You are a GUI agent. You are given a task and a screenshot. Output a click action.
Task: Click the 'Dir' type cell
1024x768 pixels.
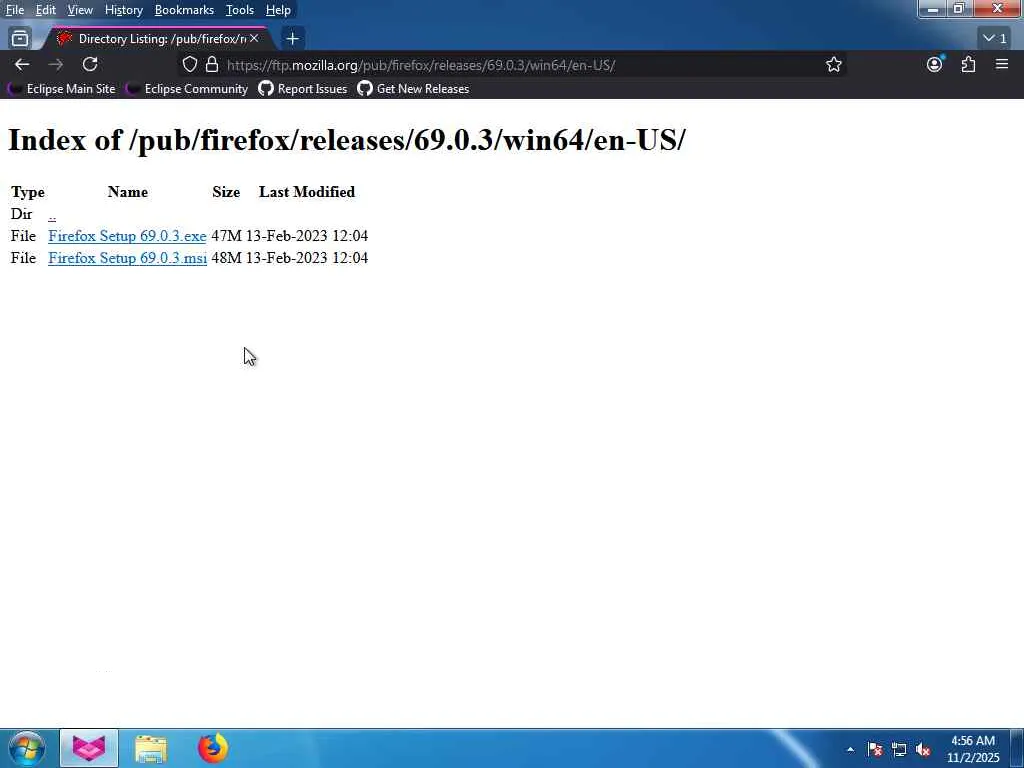click(22, 214)
